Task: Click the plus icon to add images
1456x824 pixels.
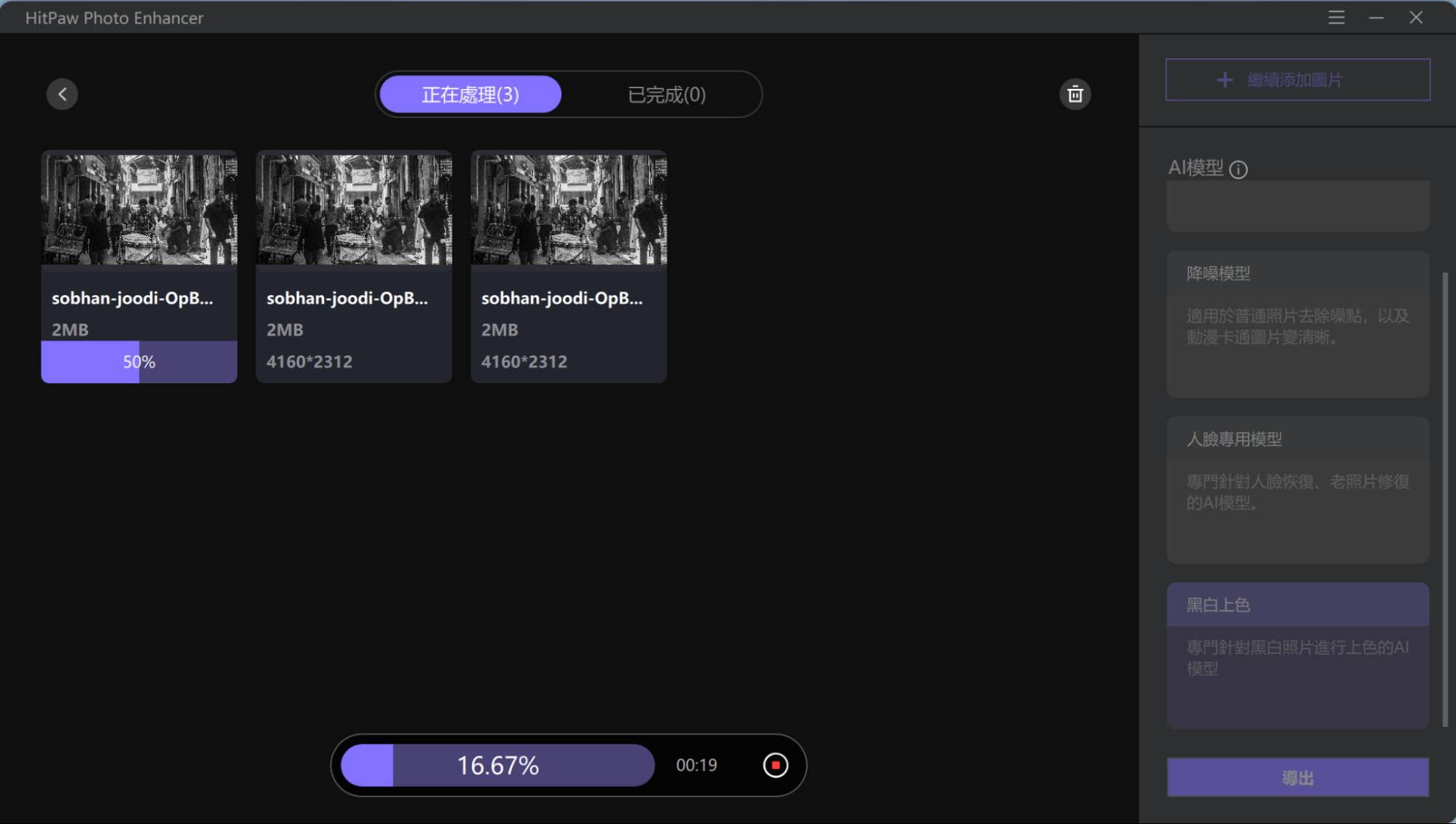Action: click(x=1224, y=79)
